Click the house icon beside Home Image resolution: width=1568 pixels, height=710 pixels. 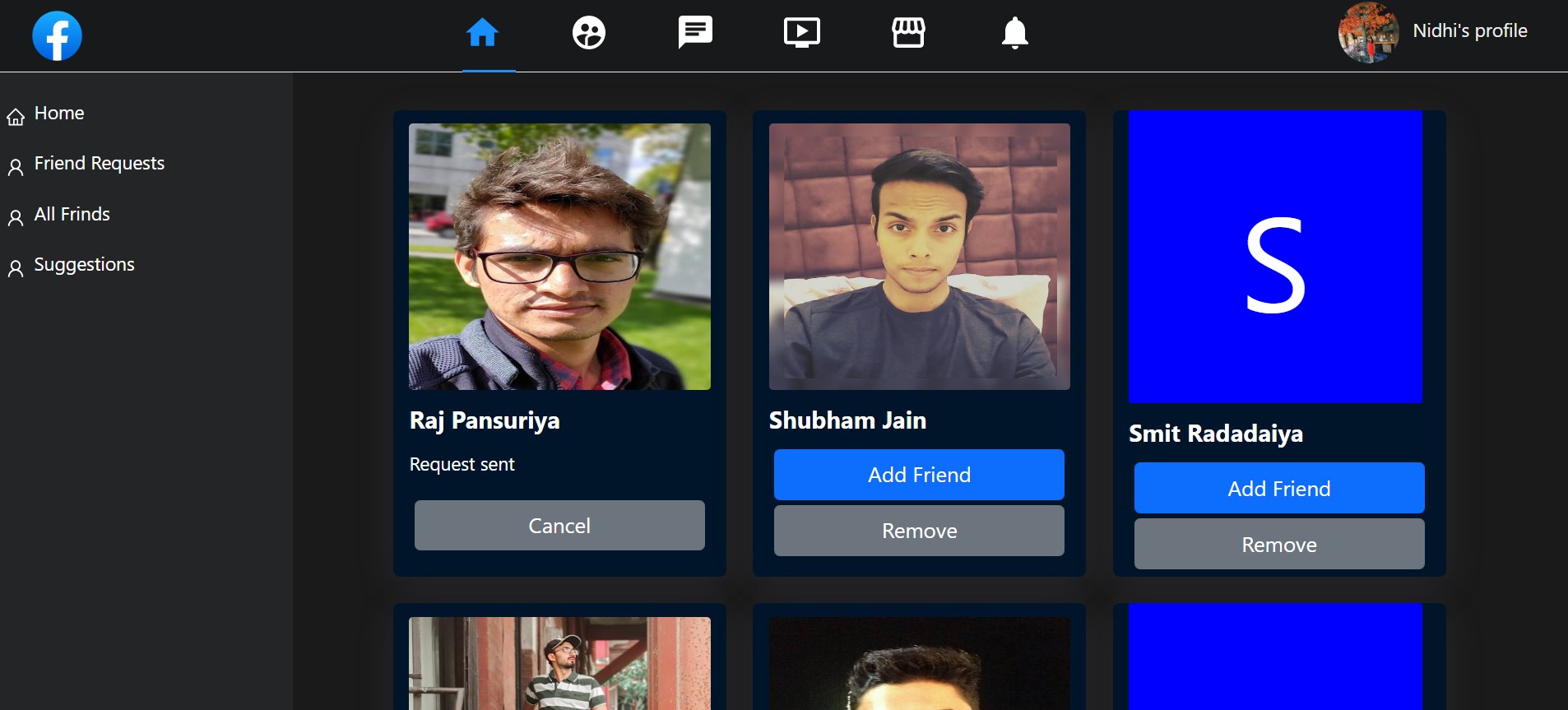(x=16, y=118)
